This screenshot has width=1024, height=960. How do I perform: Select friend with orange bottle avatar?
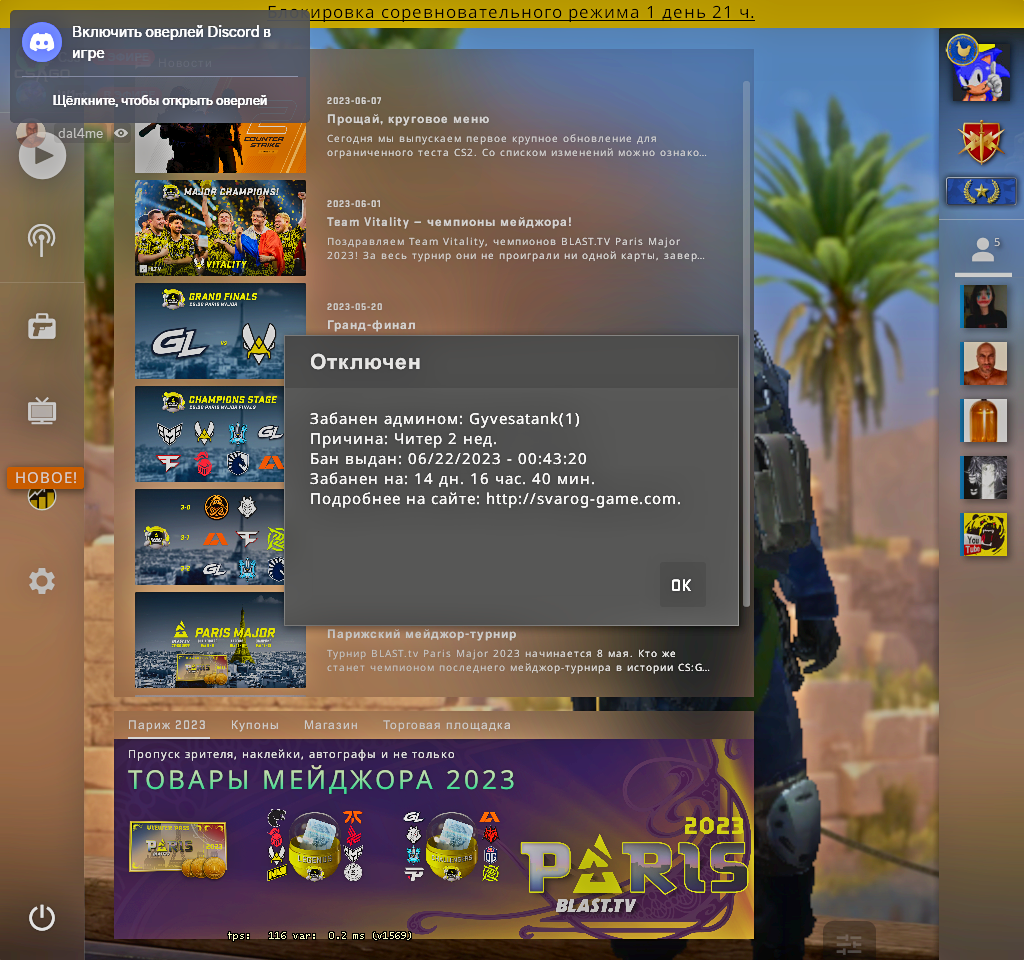(x=984, y=420)
